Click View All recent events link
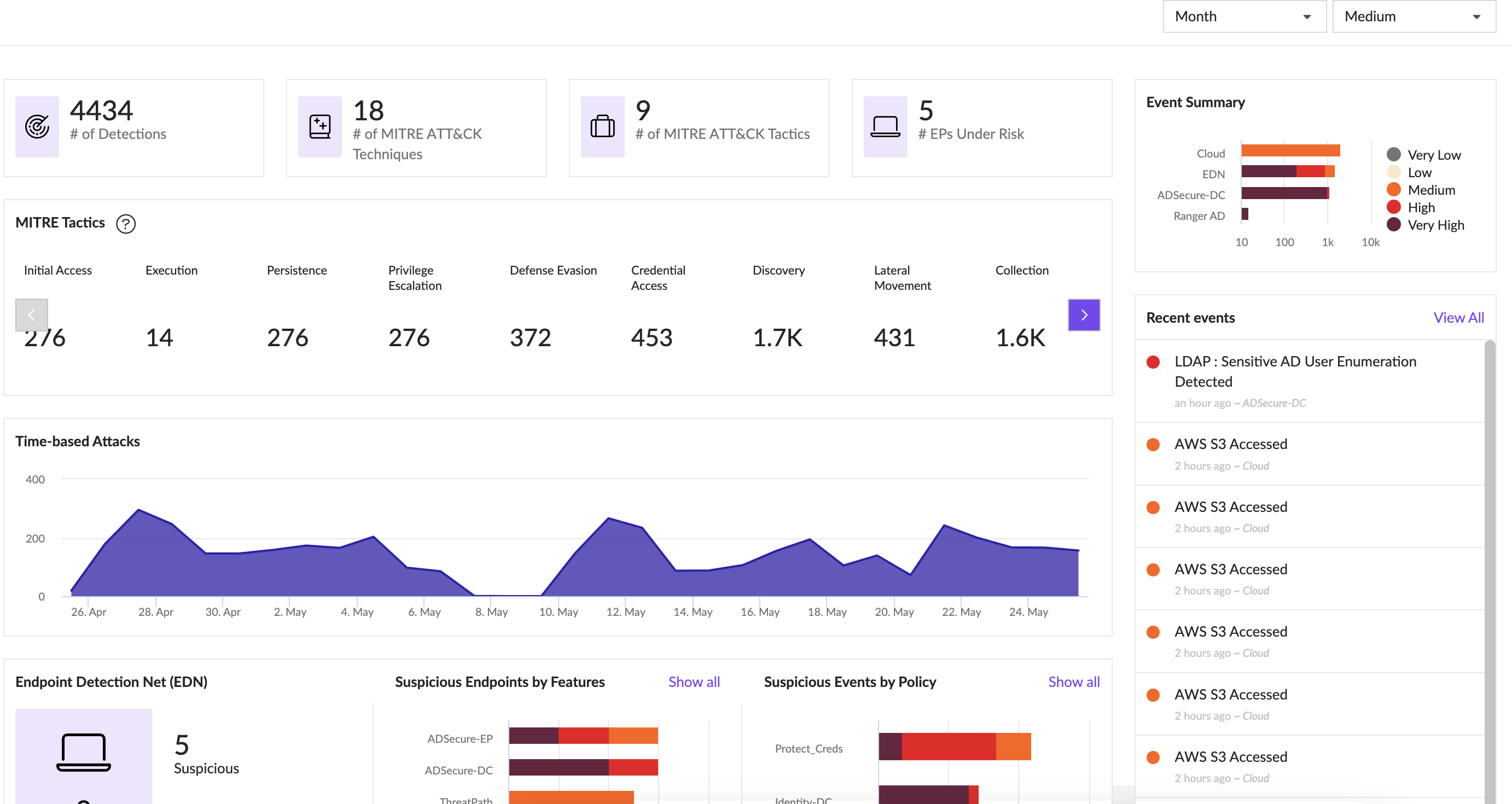The height and width of the screenshot is (804, 1512). point(1458,317)
